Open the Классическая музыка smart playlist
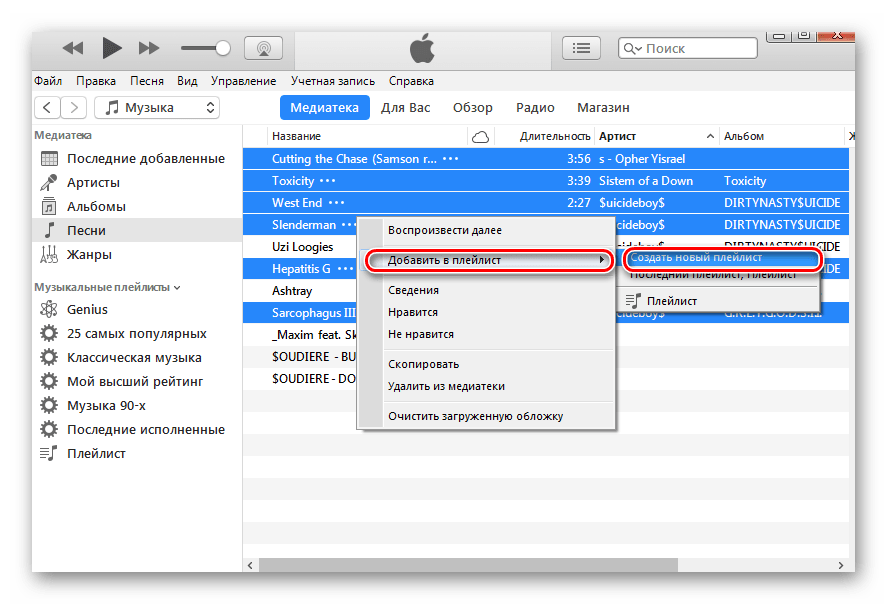The height and width of the screenshot is (605, 887). click(137, 358)
